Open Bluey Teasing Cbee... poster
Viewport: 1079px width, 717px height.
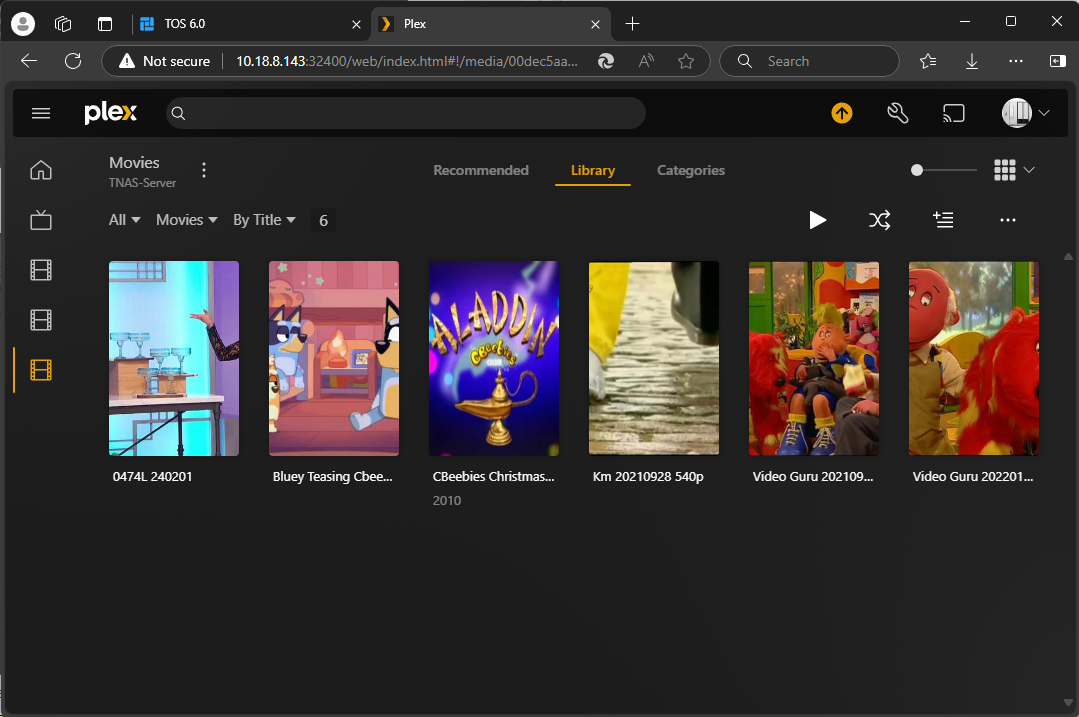click(x=334, y=358)
